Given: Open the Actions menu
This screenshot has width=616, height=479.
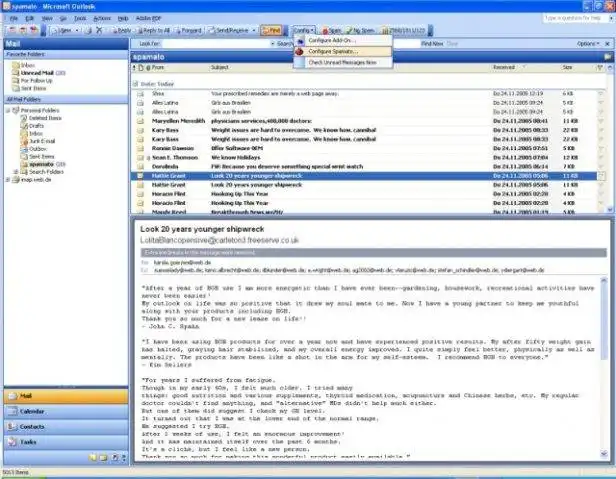Looking at the screenshot, I should coord(102,18).
